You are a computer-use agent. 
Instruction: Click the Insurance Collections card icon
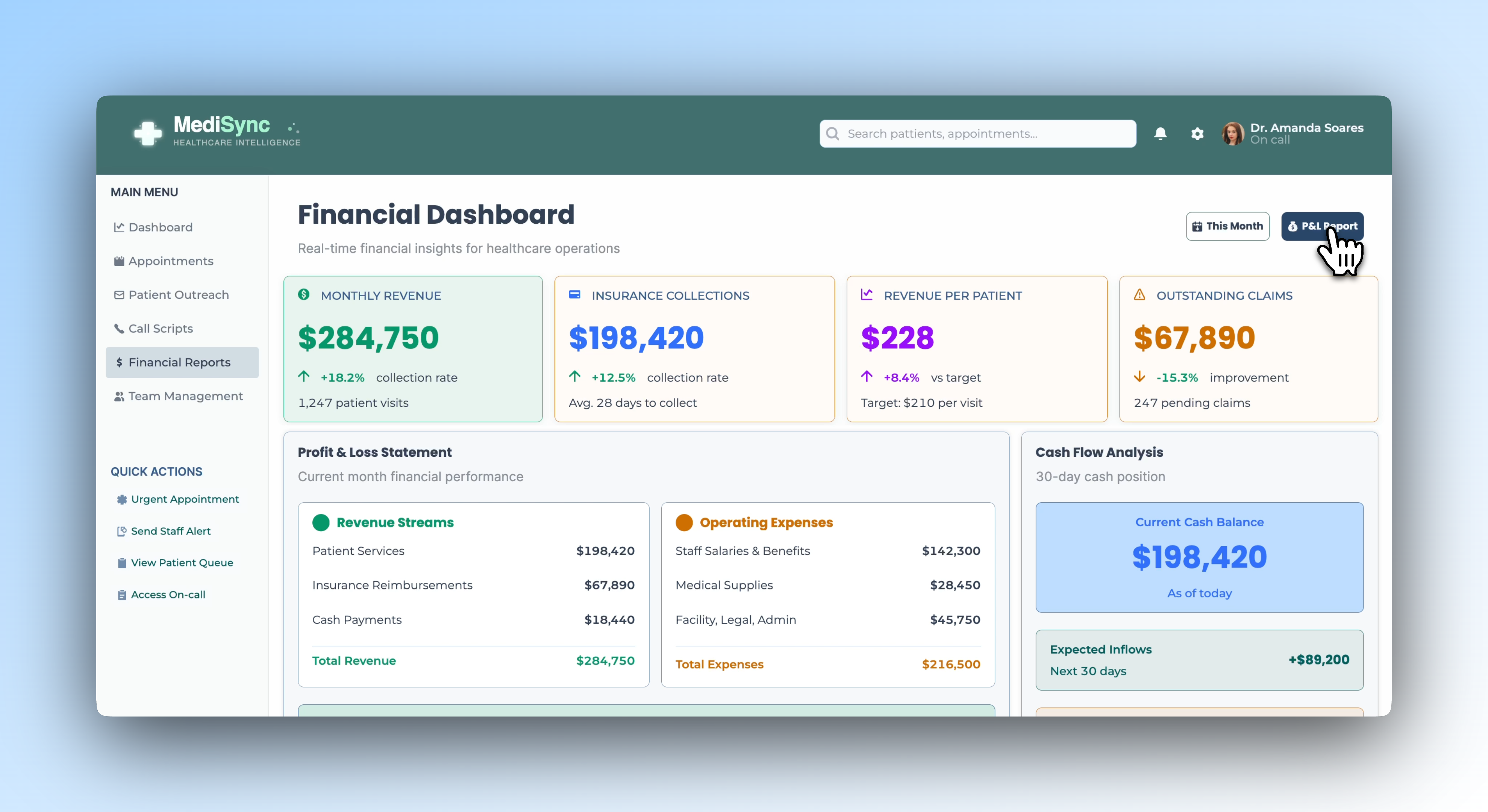point(574,294)
